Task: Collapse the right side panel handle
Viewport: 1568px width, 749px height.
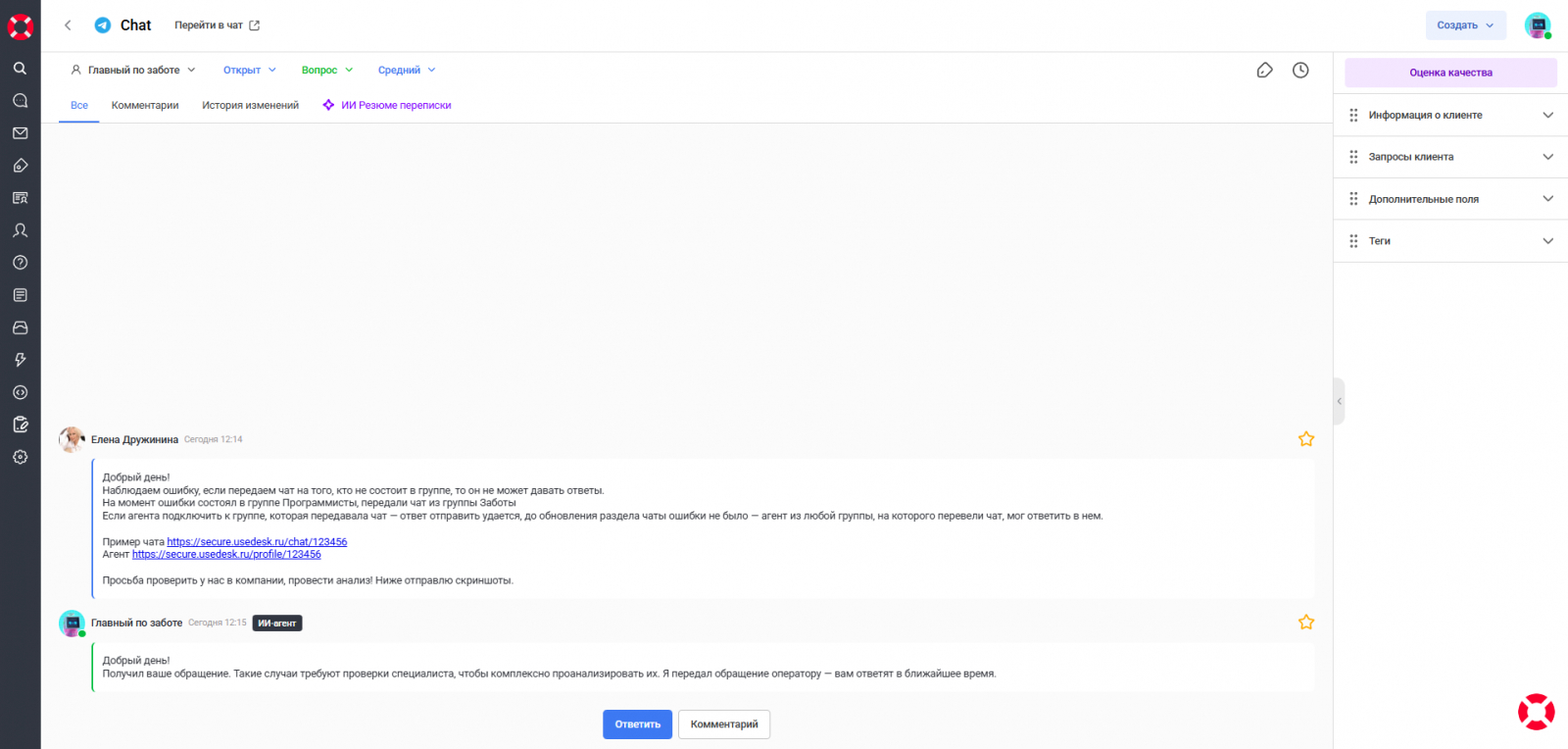Action: tap(1339, 401)
